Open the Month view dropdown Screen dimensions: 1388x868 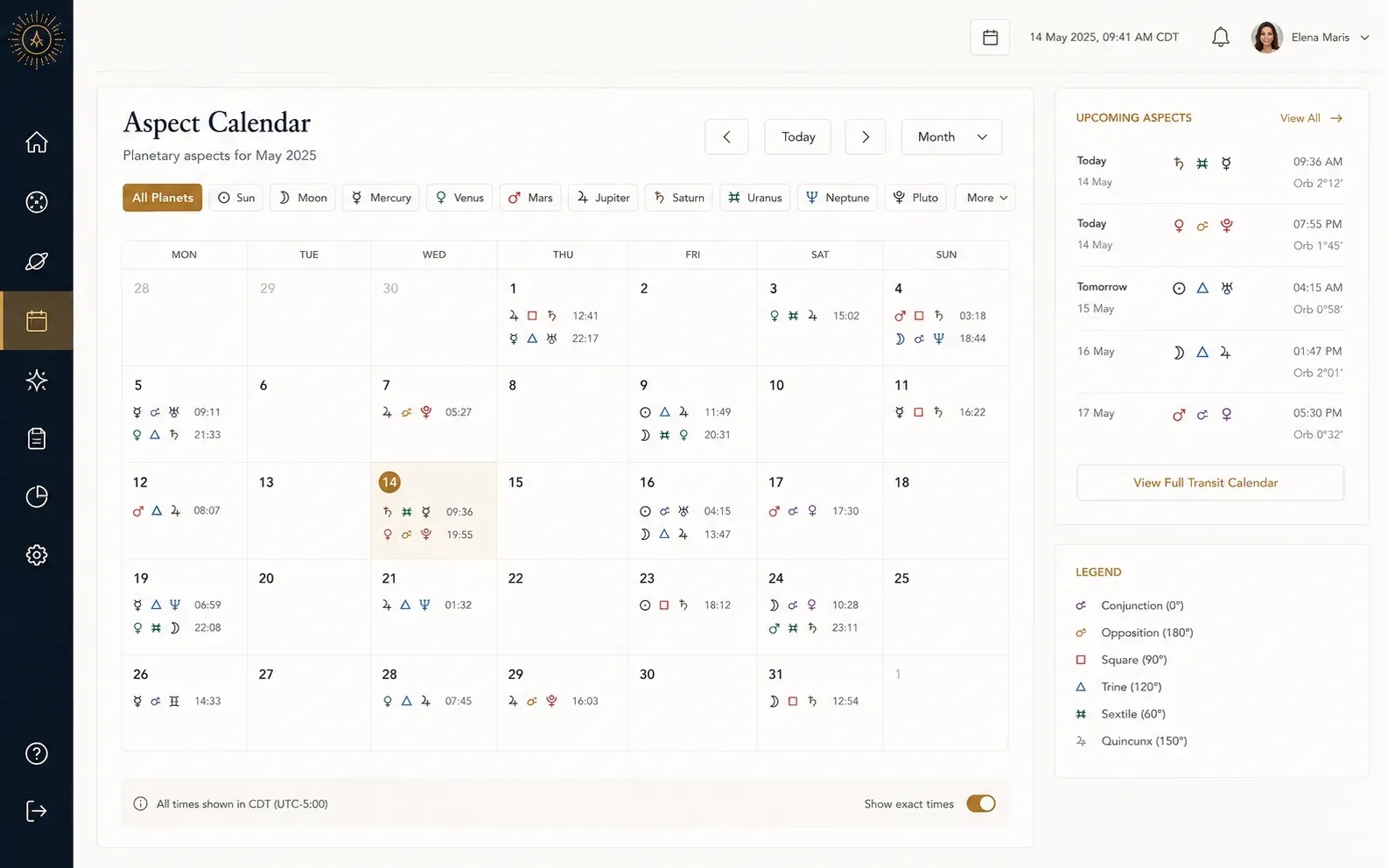951,137
